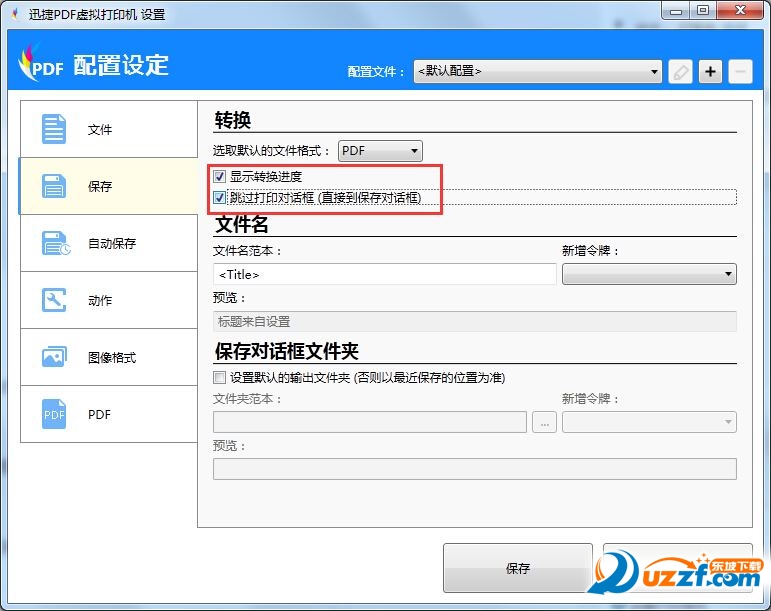Uncheck 跳过打印对话框 checkbox
Viewport: 771px width, 611px height.
(x=220, y=198)
